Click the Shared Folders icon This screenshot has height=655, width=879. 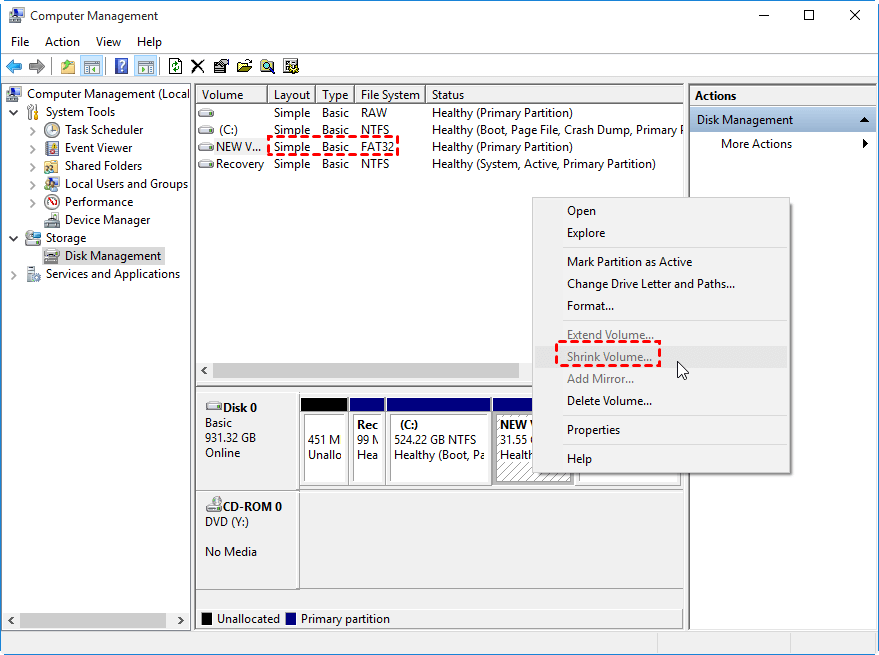coord(52,167)
